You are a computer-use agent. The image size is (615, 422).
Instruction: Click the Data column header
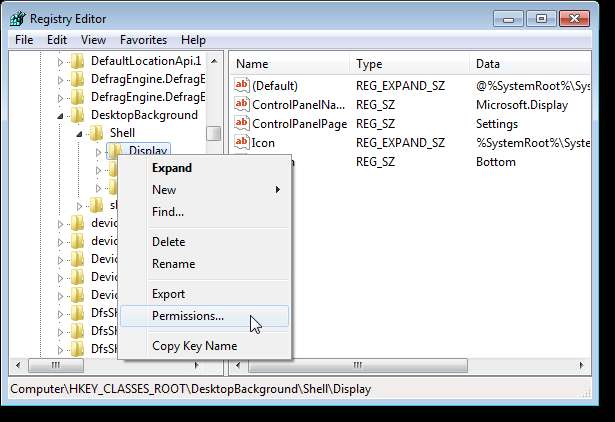point(530,64)
